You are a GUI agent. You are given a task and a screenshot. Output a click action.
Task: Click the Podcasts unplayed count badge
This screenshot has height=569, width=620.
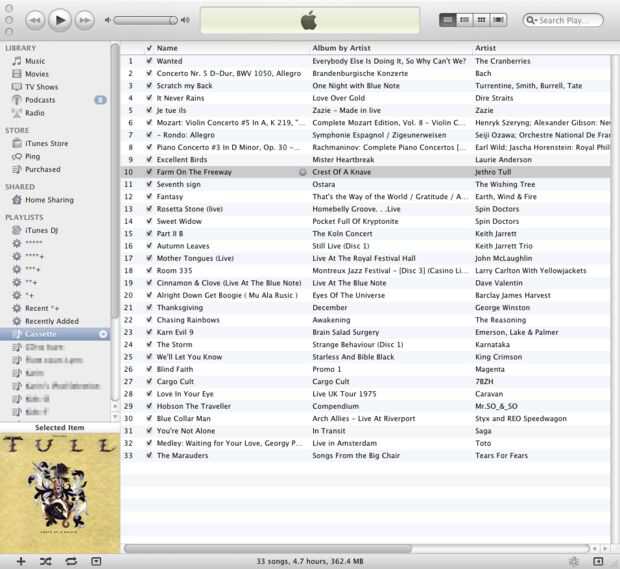click(100, 100)
